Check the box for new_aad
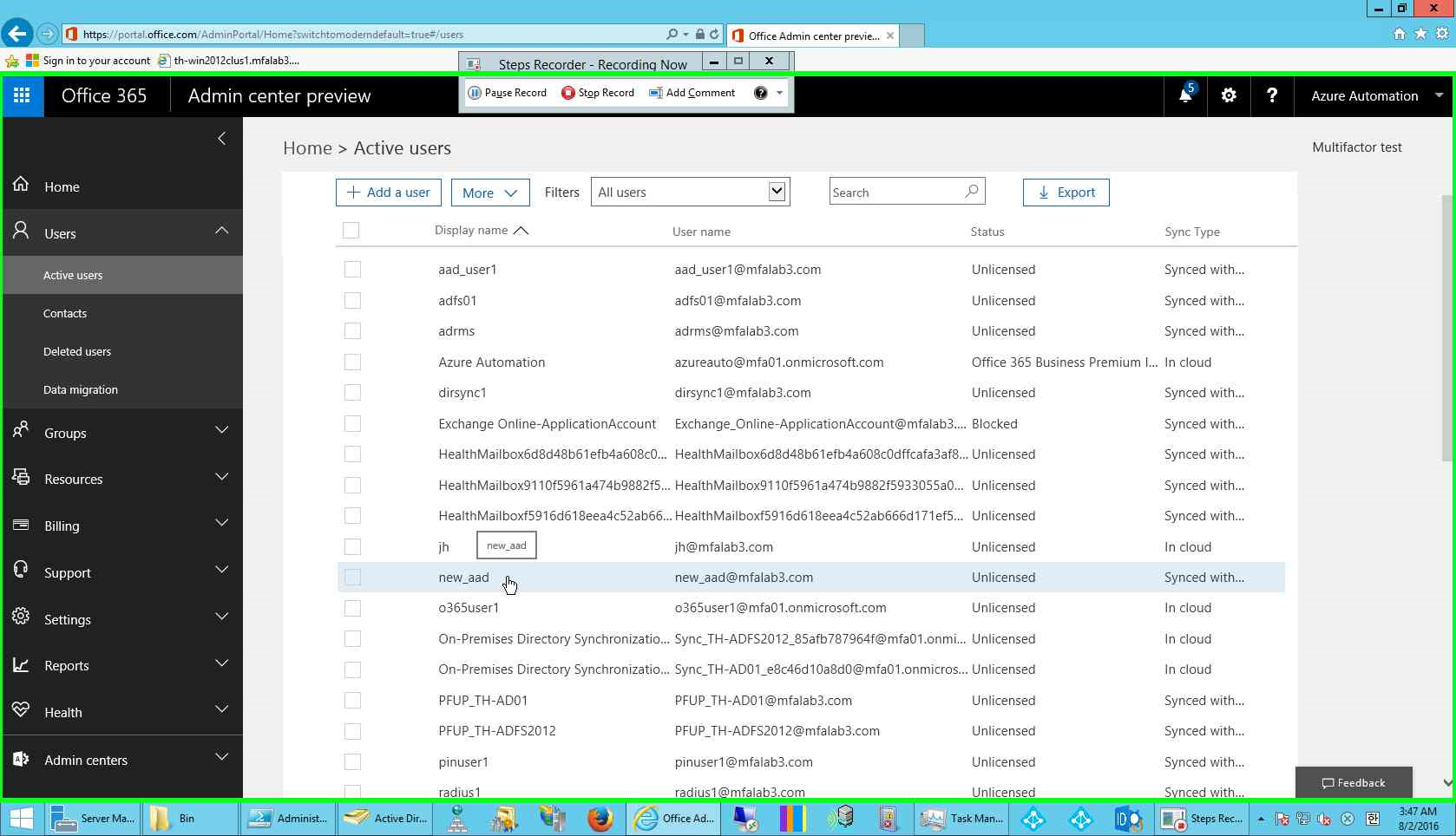 pyautogui.click(x=352, y=578)
